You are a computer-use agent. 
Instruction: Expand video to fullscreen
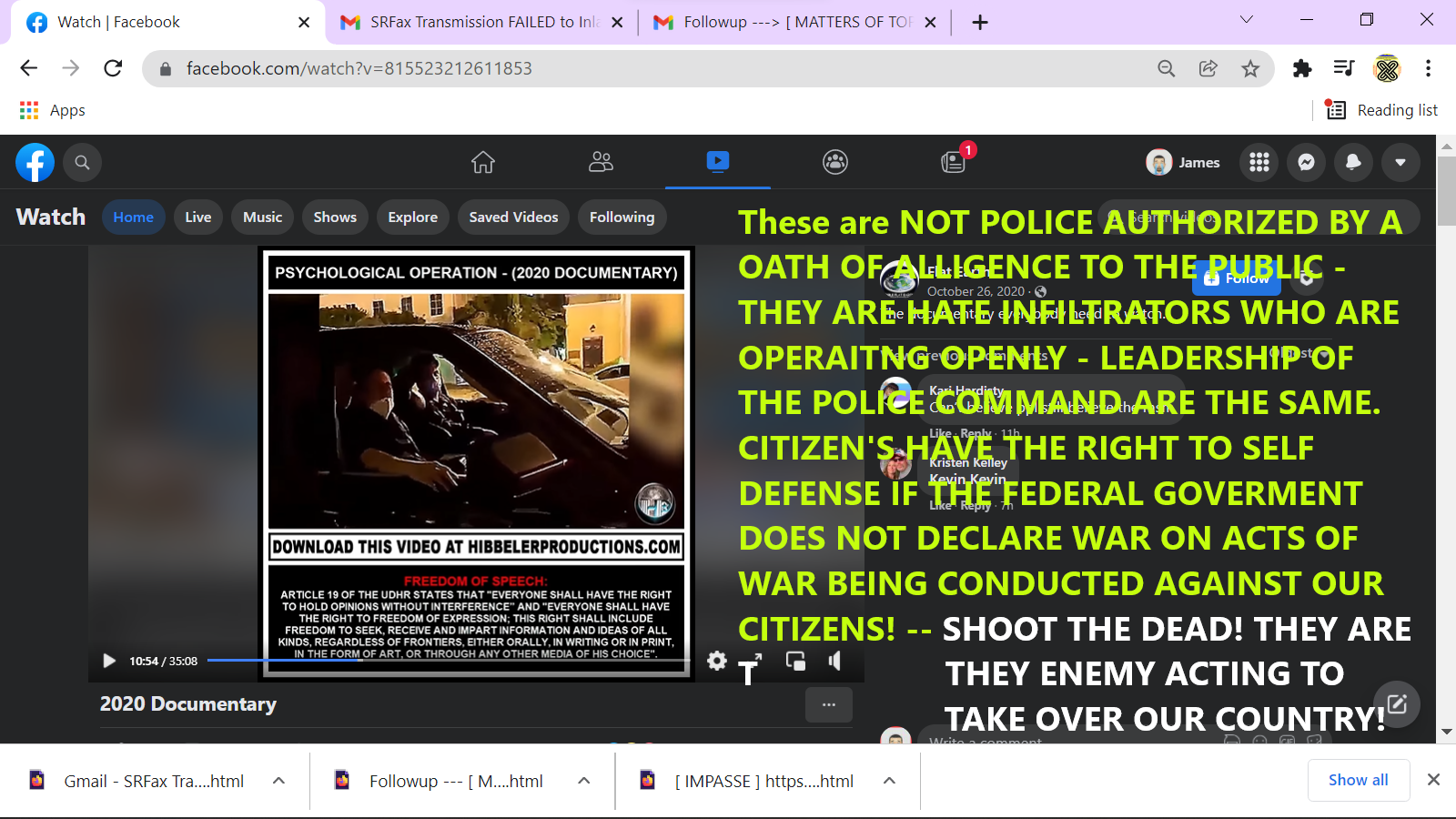click(x=755, y=661)
